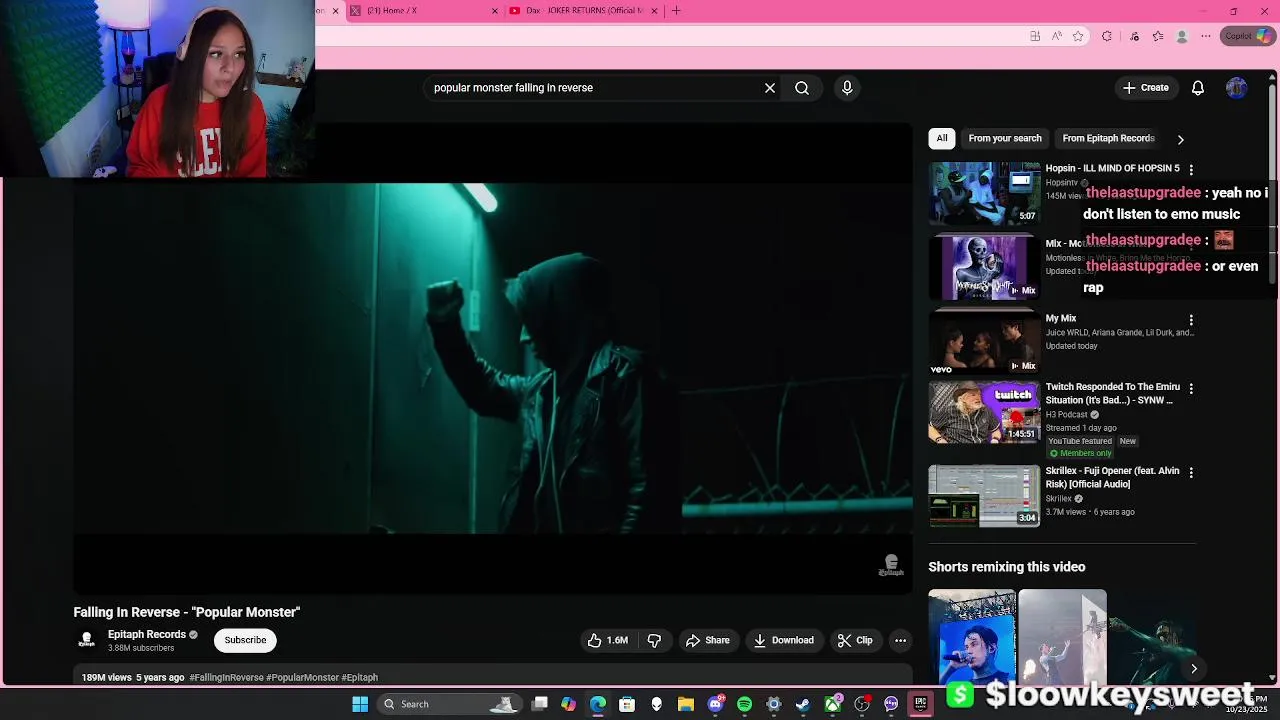Open Edge favorites list icon
1280x720 pixels.
pyautogui.click(x=1158, y=36)
